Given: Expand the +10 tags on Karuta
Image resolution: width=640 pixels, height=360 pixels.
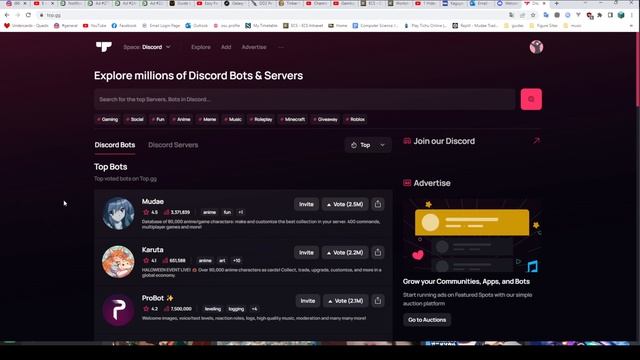Looking at the screenshot, I should pyautogui.click(x=236, y=260).
